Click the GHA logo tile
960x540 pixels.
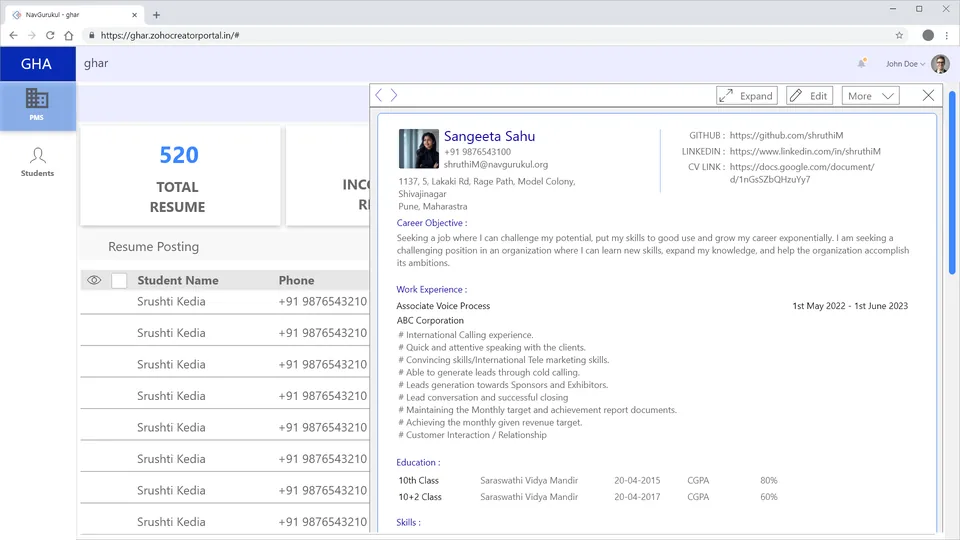pos(37,64)
